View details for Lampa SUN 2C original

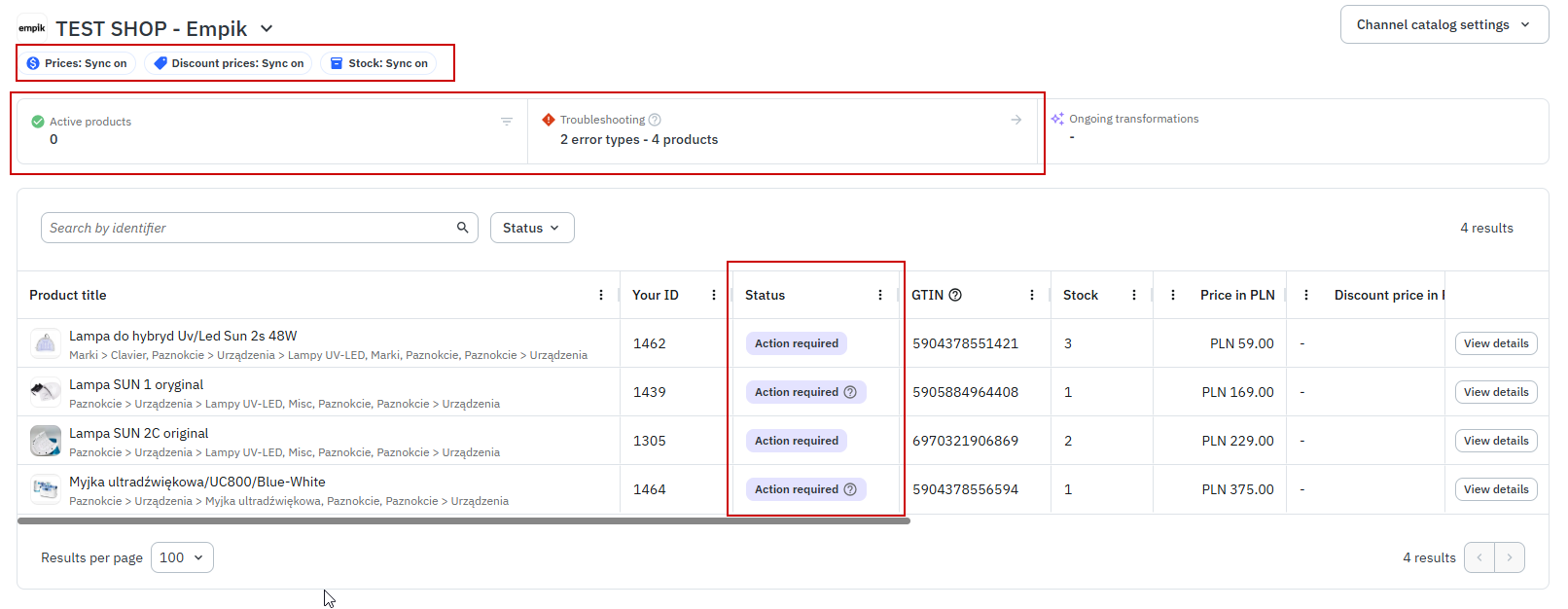pyautogui.click(x=1495, y=441)
